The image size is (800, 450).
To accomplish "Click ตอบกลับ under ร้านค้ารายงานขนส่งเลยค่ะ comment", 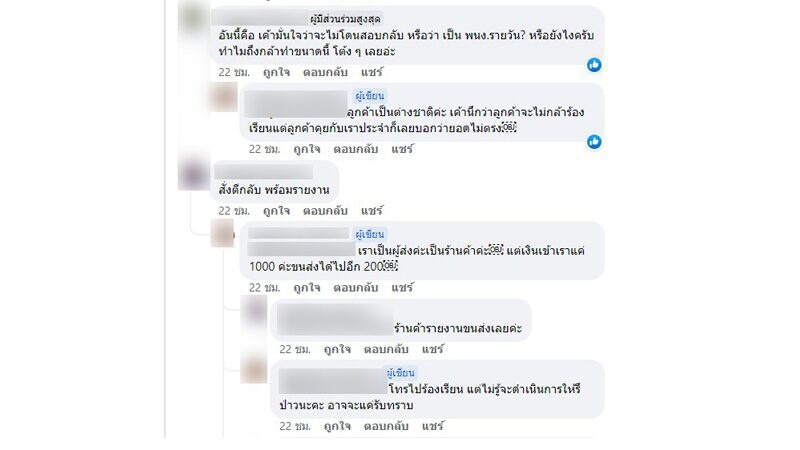I will [x=386, y=349].
